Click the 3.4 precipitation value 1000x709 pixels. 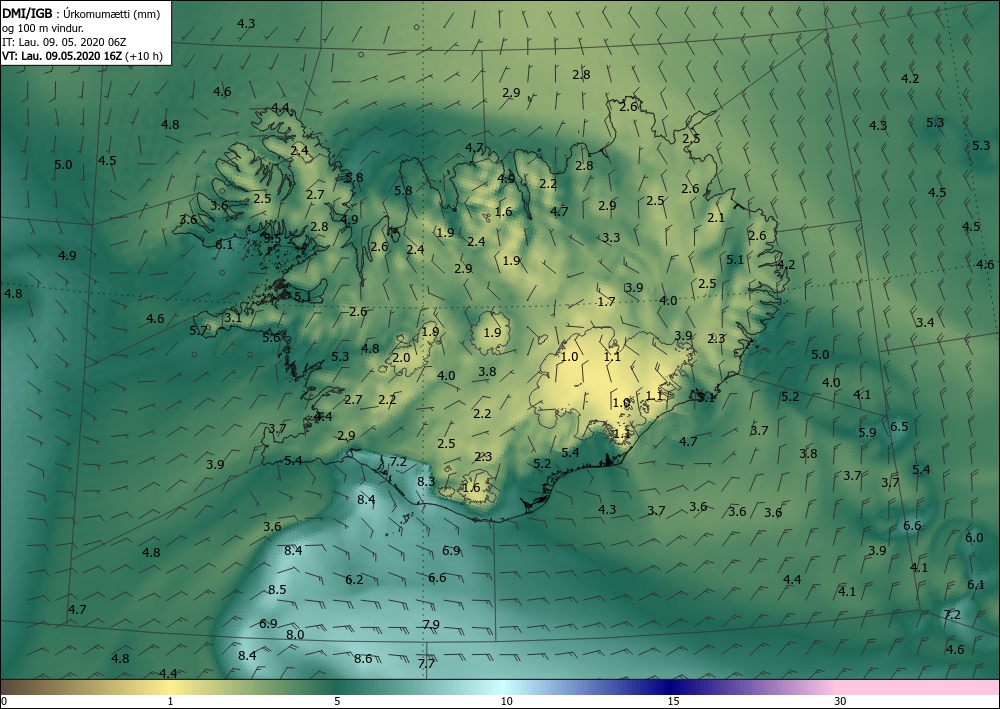click(x=925, y=322)
